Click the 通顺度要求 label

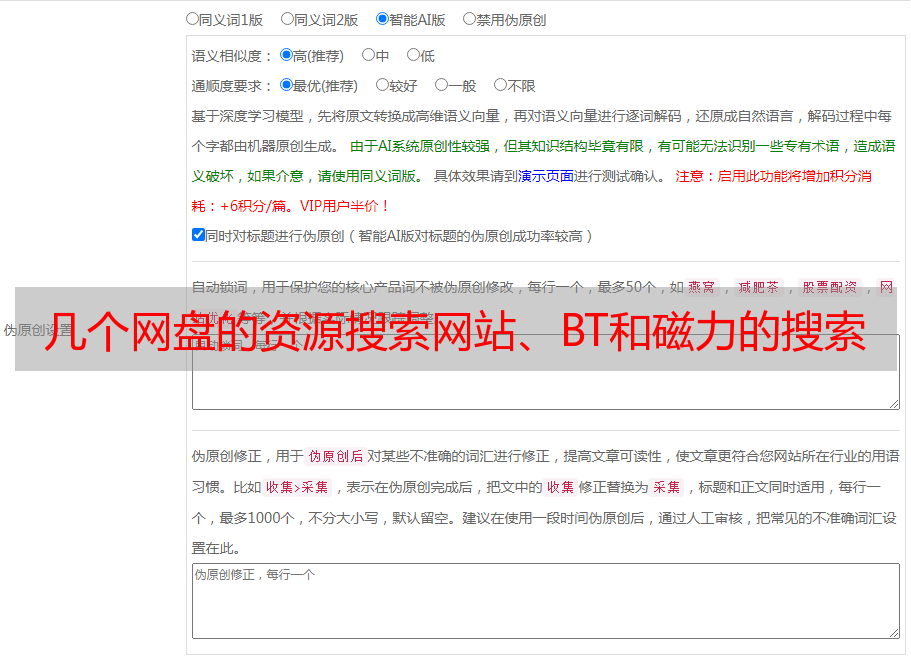coord(231,86)
